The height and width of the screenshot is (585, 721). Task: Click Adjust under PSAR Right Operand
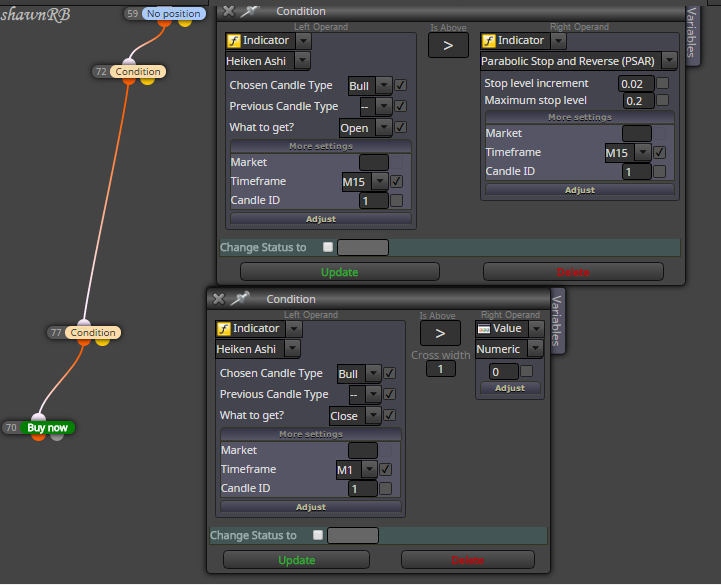click(580, 190)
